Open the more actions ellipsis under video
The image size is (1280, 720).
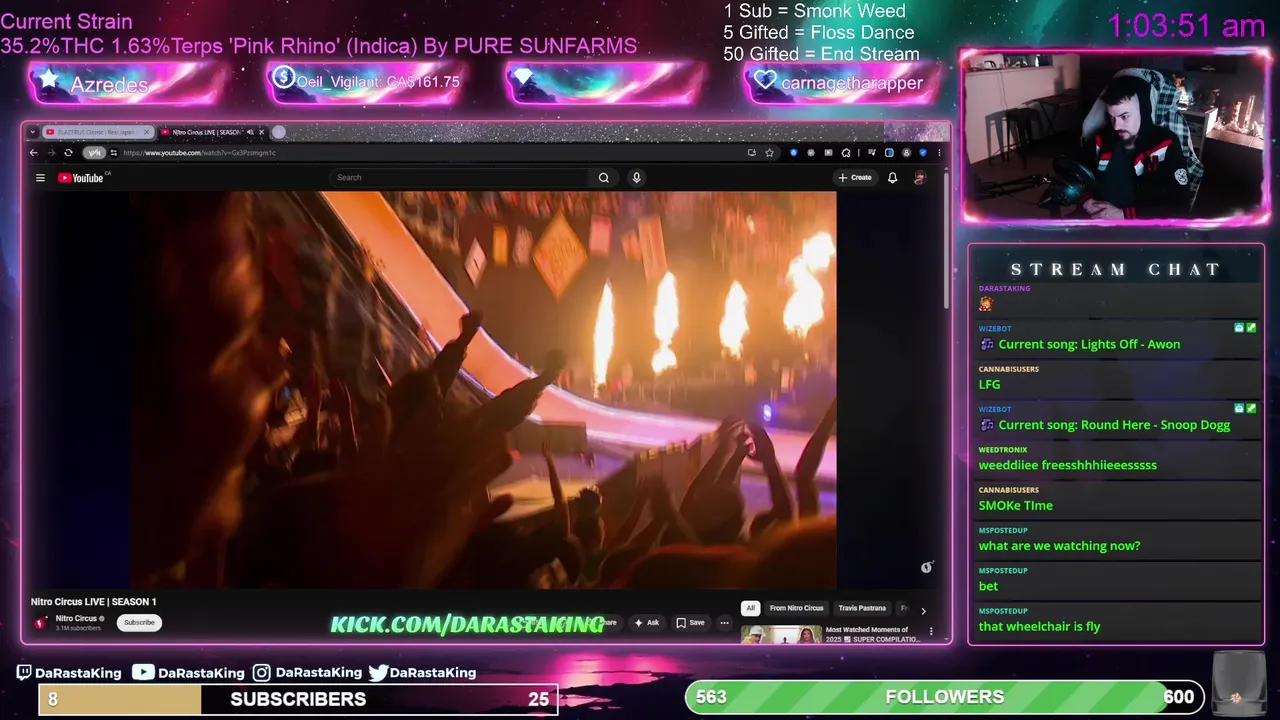724,623
